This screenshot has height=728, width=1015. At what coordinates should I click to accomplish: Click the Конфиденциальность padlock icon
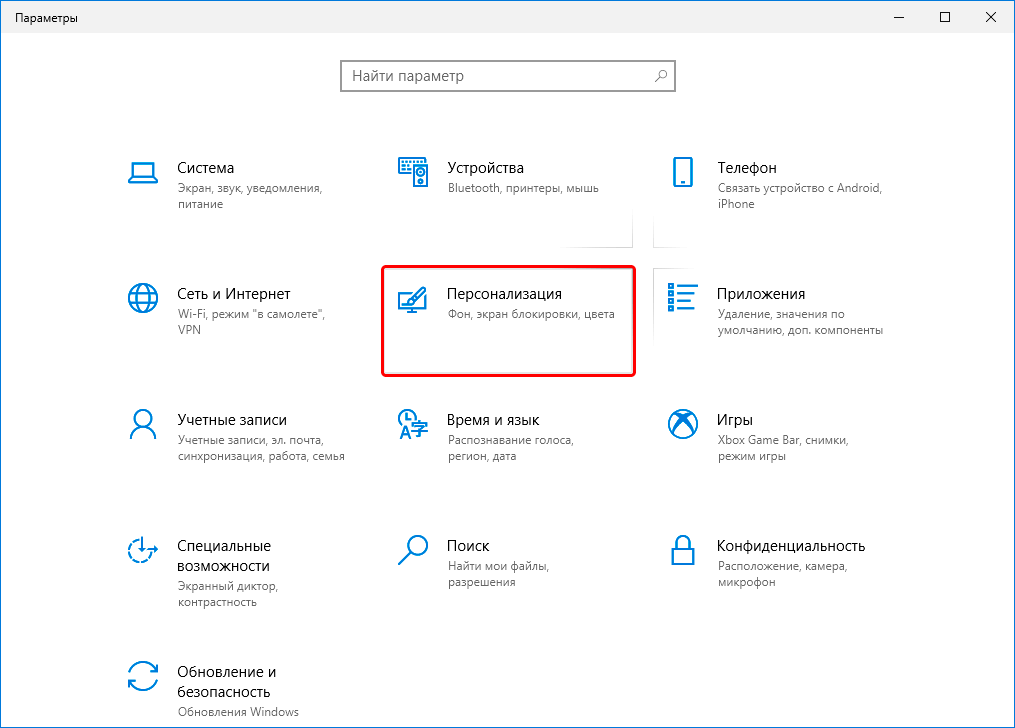683,549
